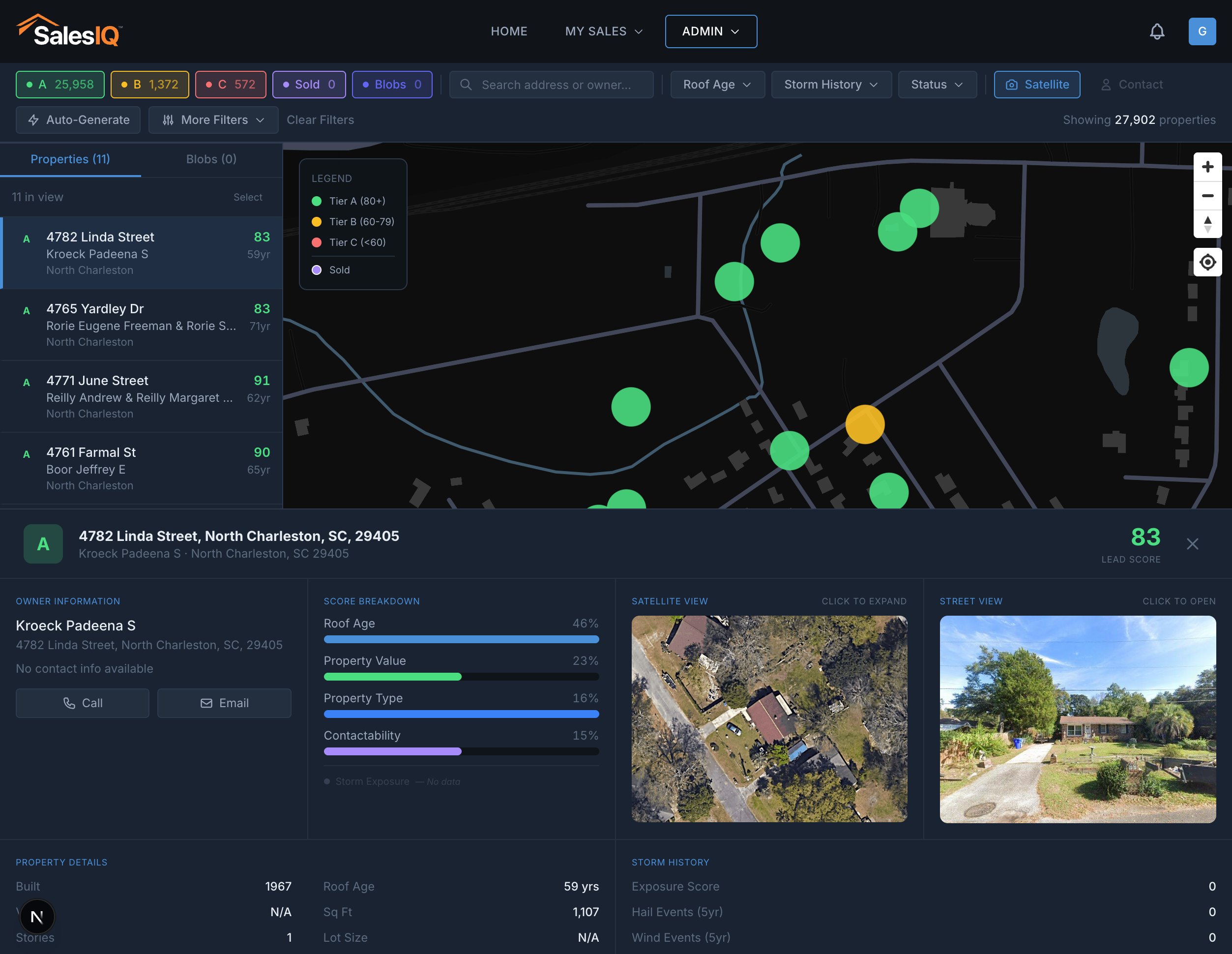
Task: Toggle Satellite map view
Action: (x=1037, y=84)
